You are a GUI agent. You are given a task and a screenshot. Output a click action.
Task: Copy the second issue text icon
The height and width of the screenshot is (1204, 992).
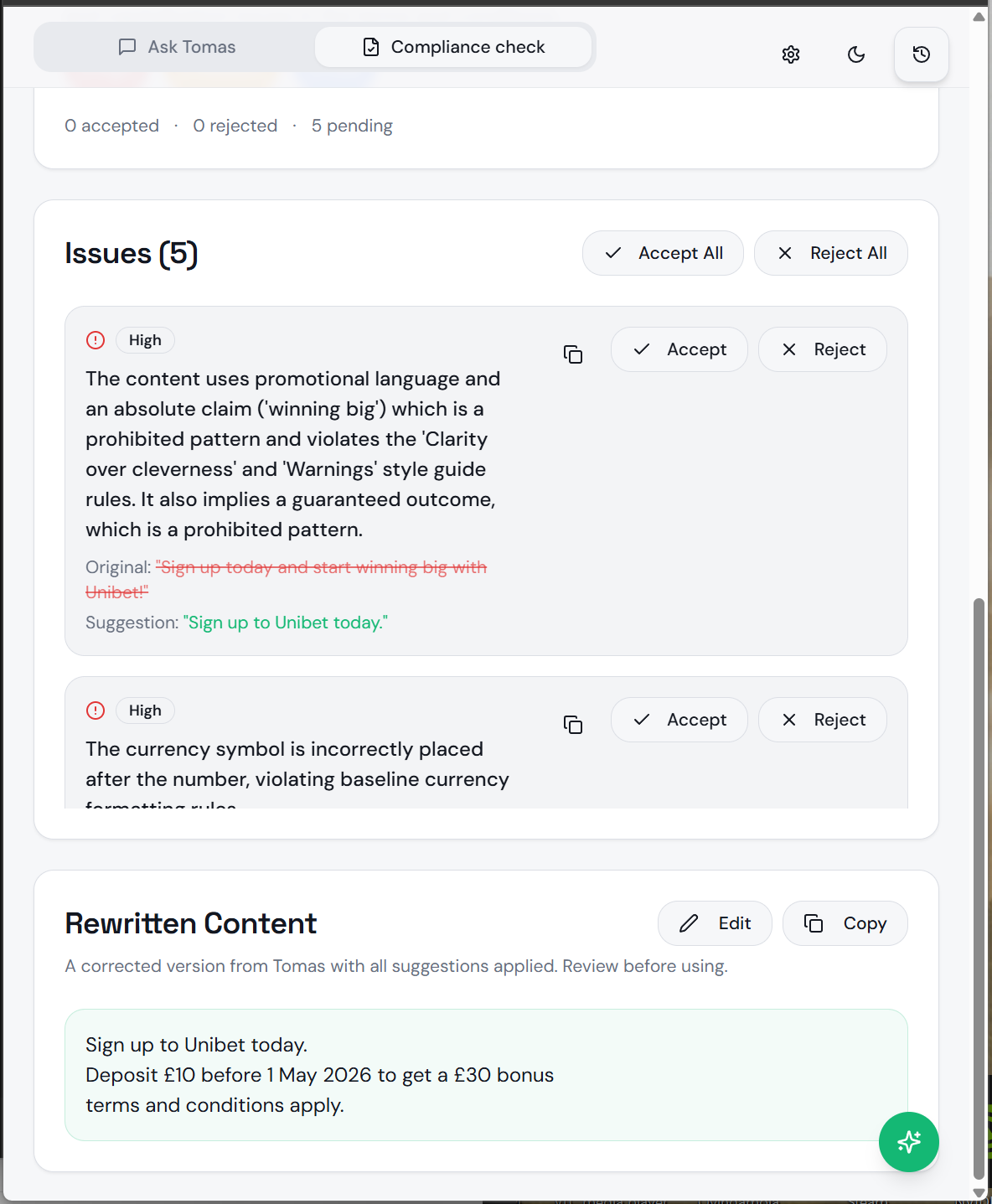573,725
